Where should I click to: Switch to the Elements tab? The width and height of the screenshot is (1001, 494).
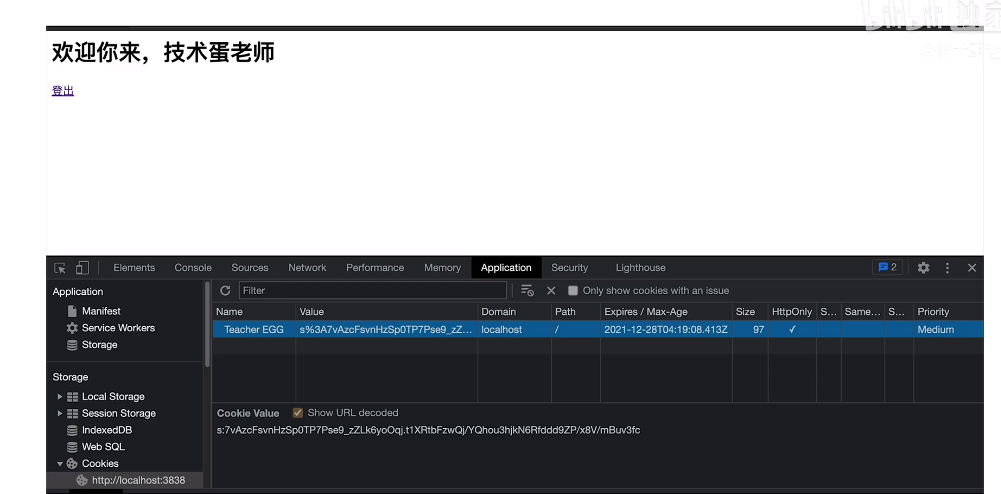click(134, 268)
